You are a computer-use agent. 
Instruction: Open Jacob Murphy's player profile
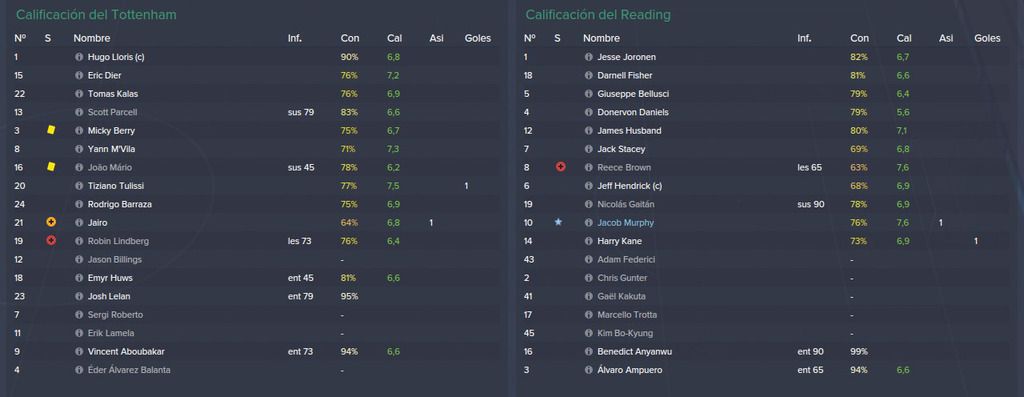(625, 223)
